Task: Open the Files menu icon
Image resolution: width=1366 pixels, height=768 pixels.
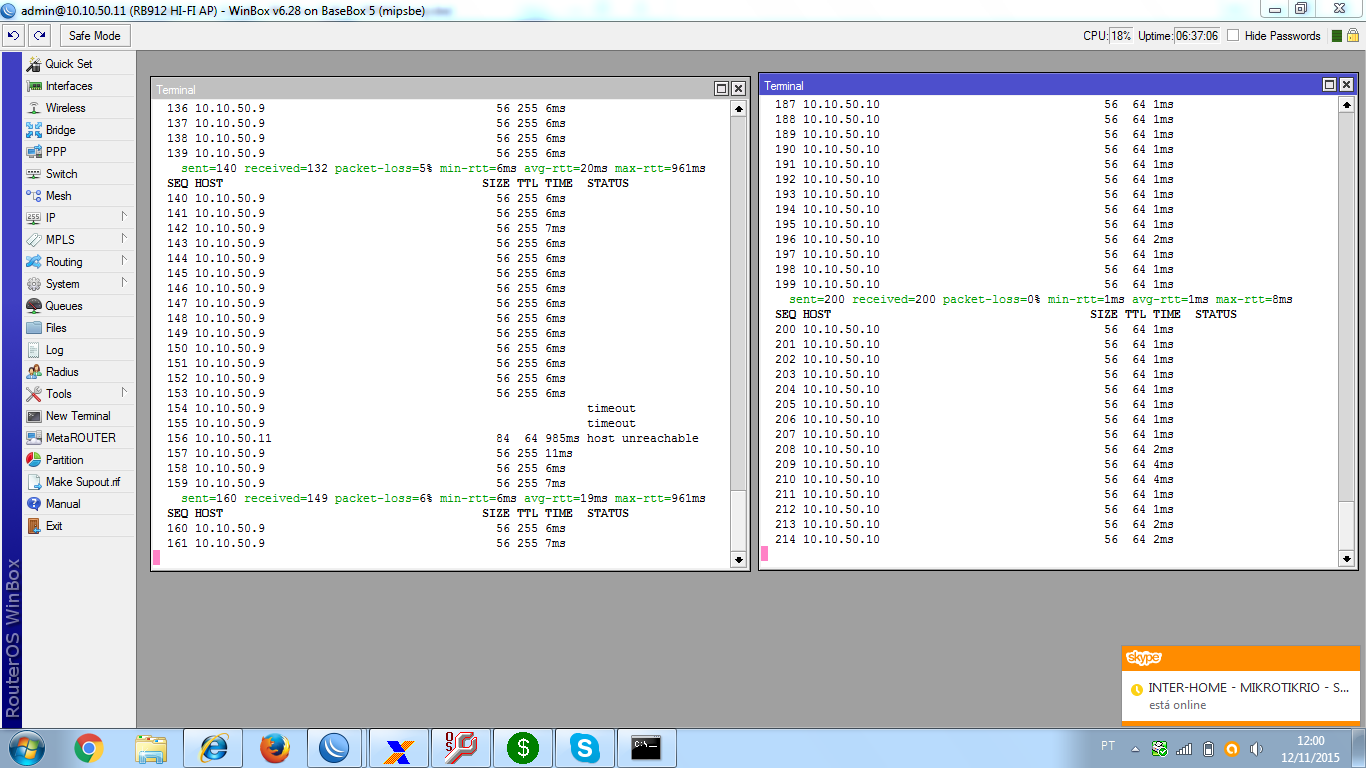Action: [34, 328]
